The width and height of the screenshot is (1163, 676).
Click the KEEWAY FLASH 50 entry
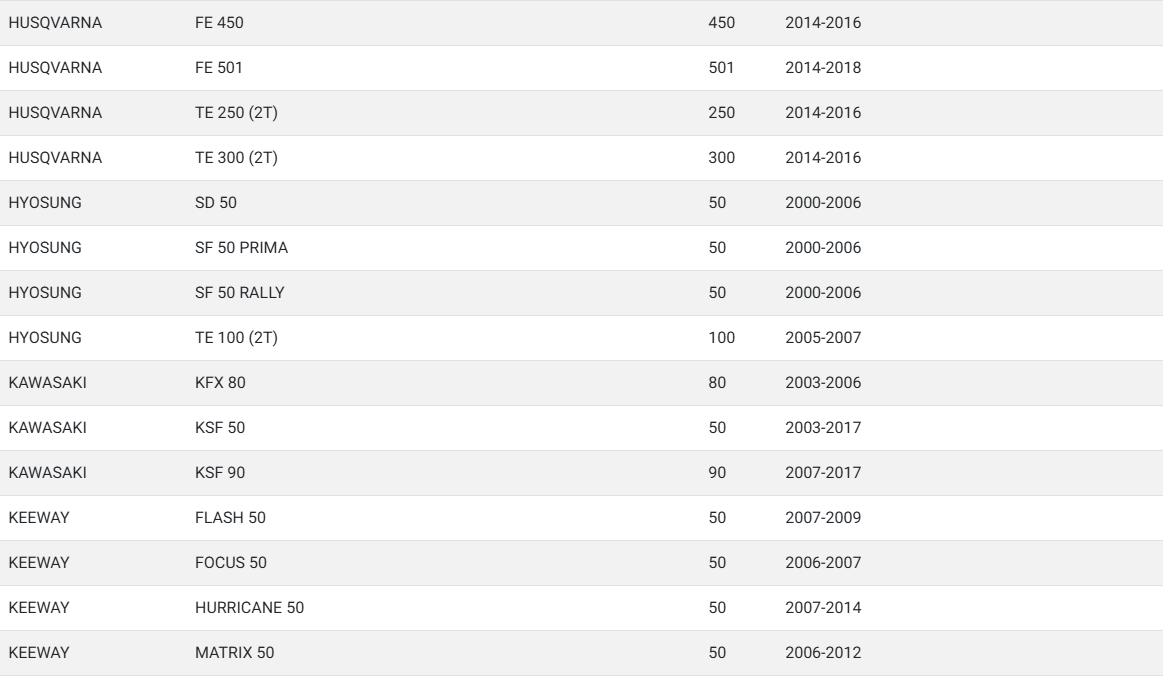(x=582, y=518)
